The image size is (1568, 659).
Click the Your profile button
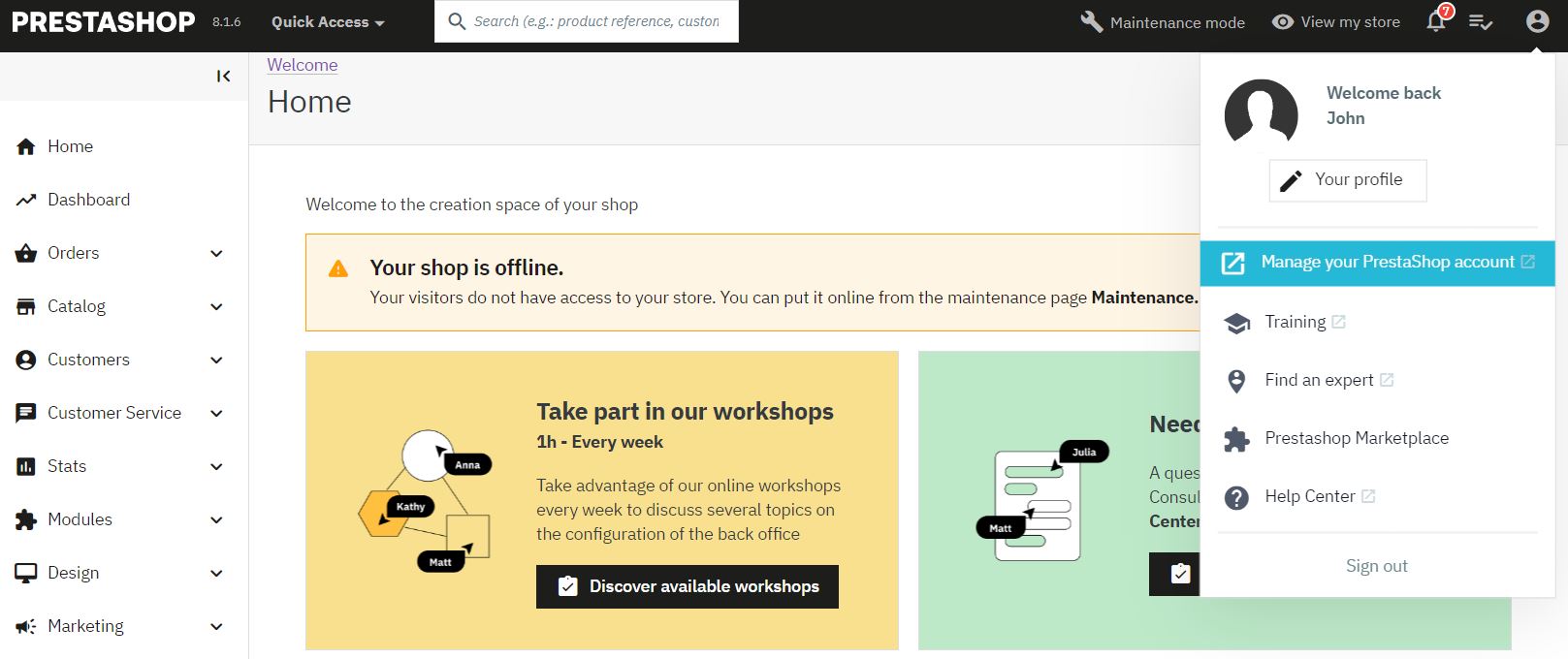[1348, 180]
